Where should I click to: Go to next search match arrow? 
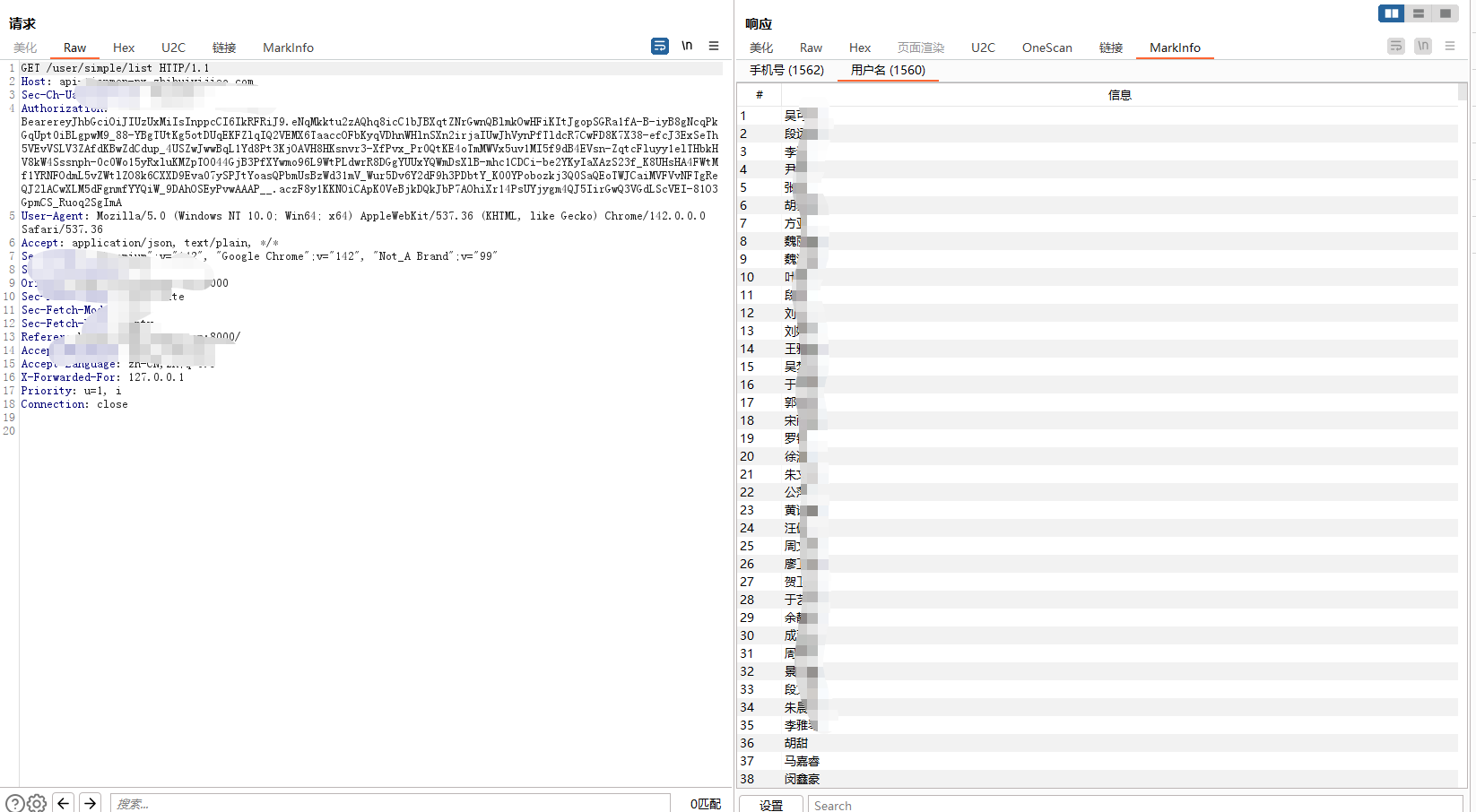91,803
